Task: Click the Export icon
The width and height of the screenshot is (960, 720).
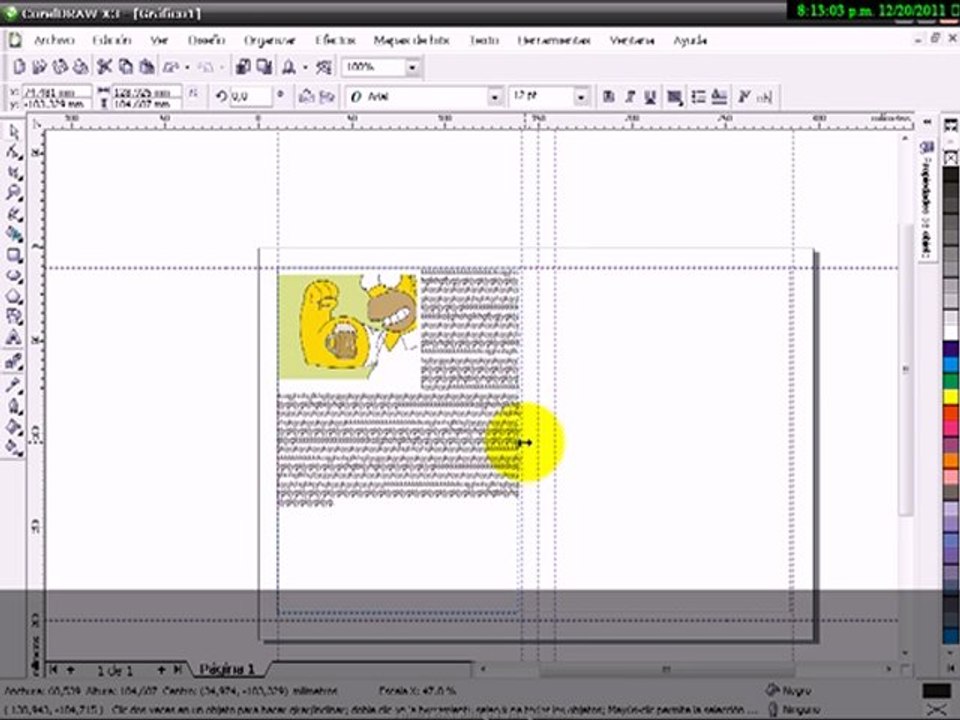Action: pos(264,66)
